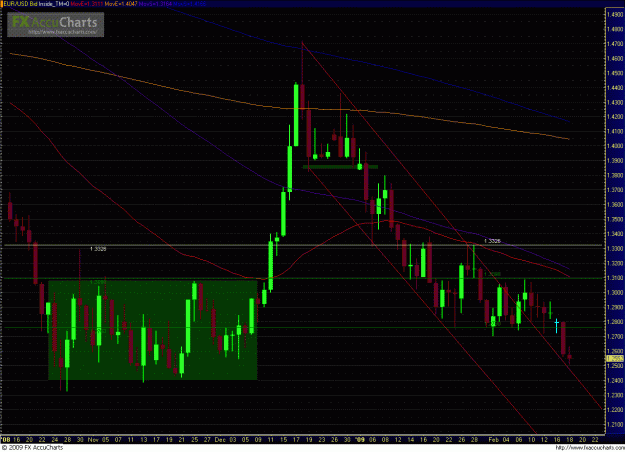625x452 pixels.
Task: Click the 1.4900 price axis label
Action: click(x=615, y=14)
